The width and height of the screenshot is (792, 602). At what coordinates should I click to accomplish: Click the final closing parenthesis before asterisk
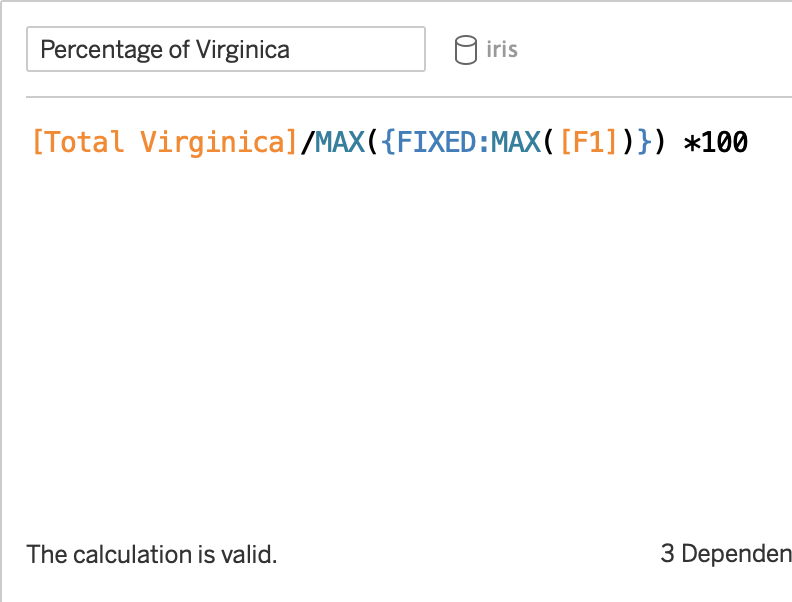click(660, 142)
